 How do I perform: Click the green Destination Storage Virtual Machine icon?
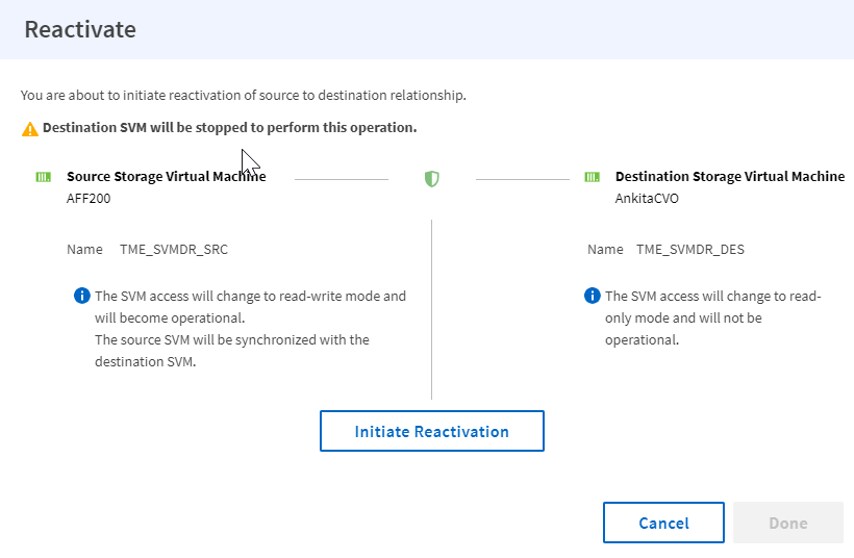592,177
